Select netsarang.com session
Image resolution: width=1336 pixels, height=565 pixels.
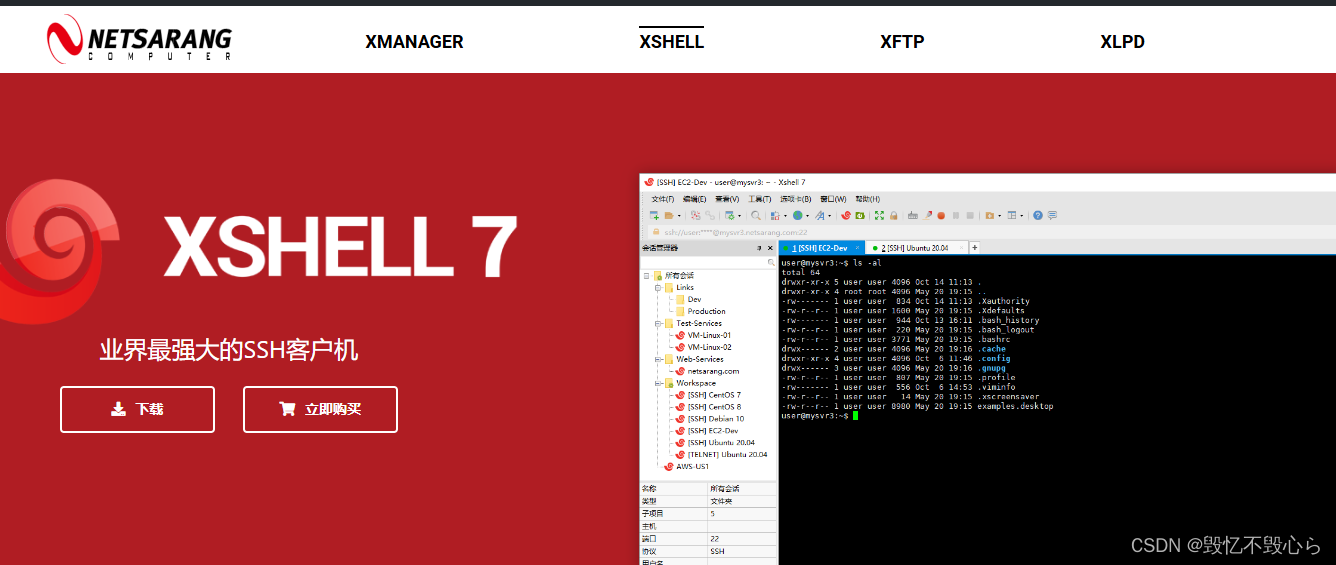point(713,371)
